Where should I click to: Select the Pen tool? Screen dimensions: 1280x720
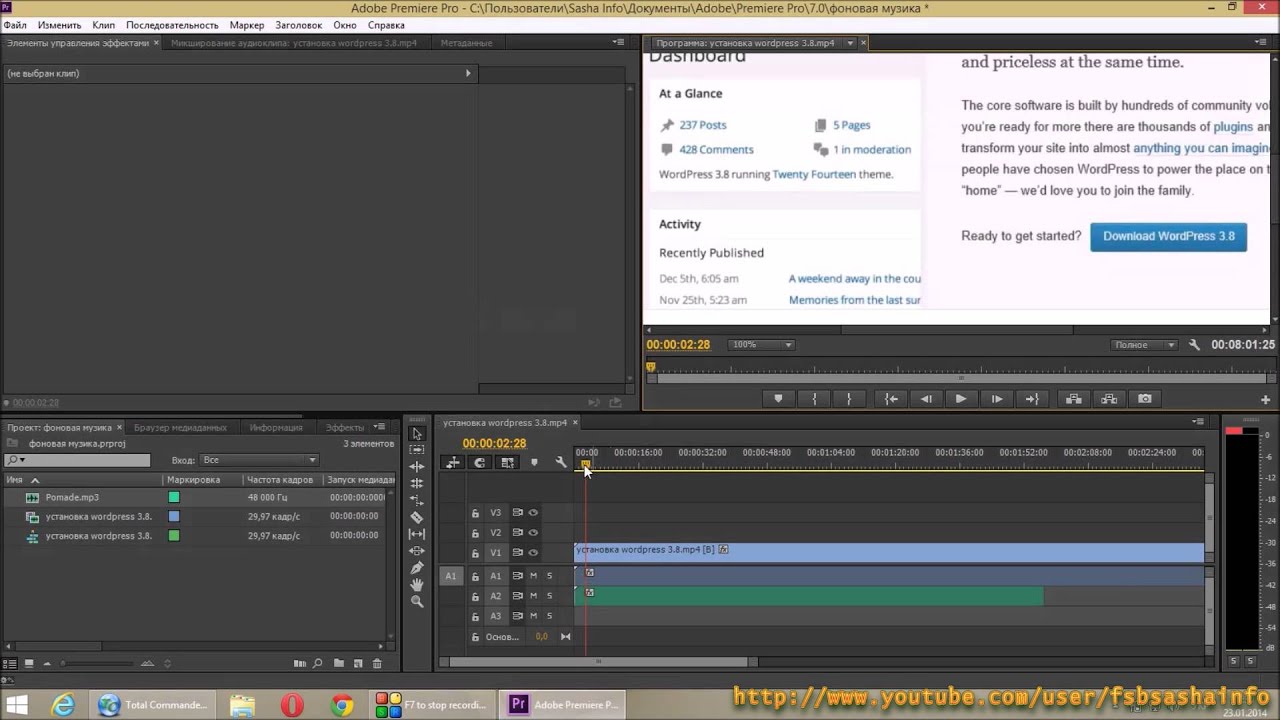(x=417, y=568)
